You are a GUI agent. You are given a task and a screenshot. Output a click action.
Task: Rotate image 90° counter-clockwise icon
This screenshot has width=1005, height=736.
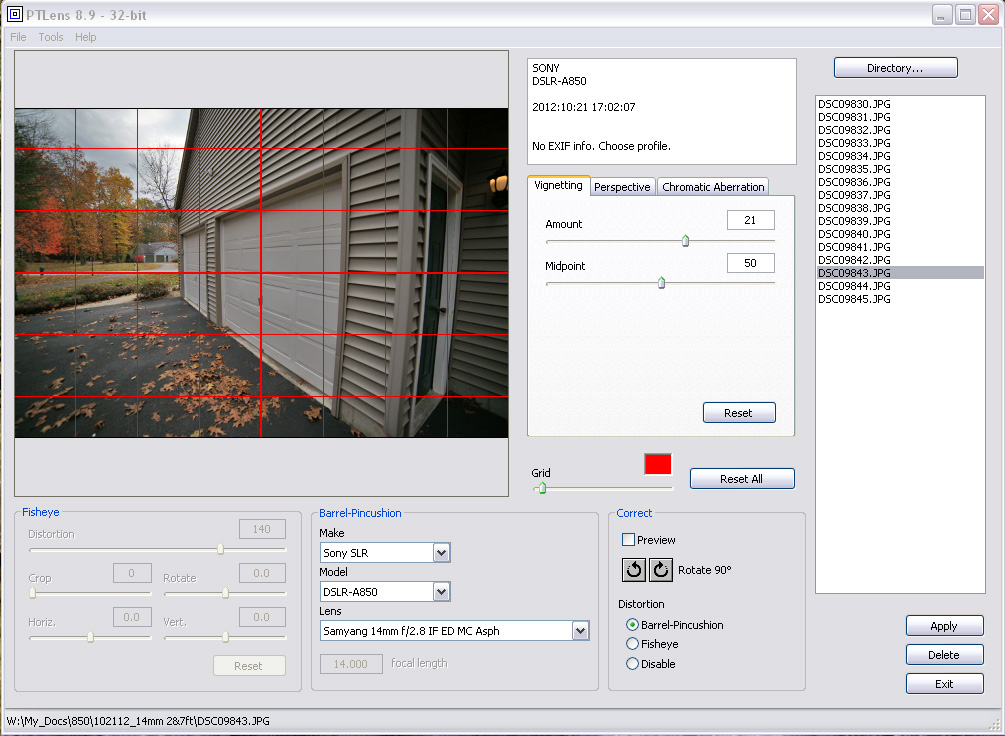[634, 569]
